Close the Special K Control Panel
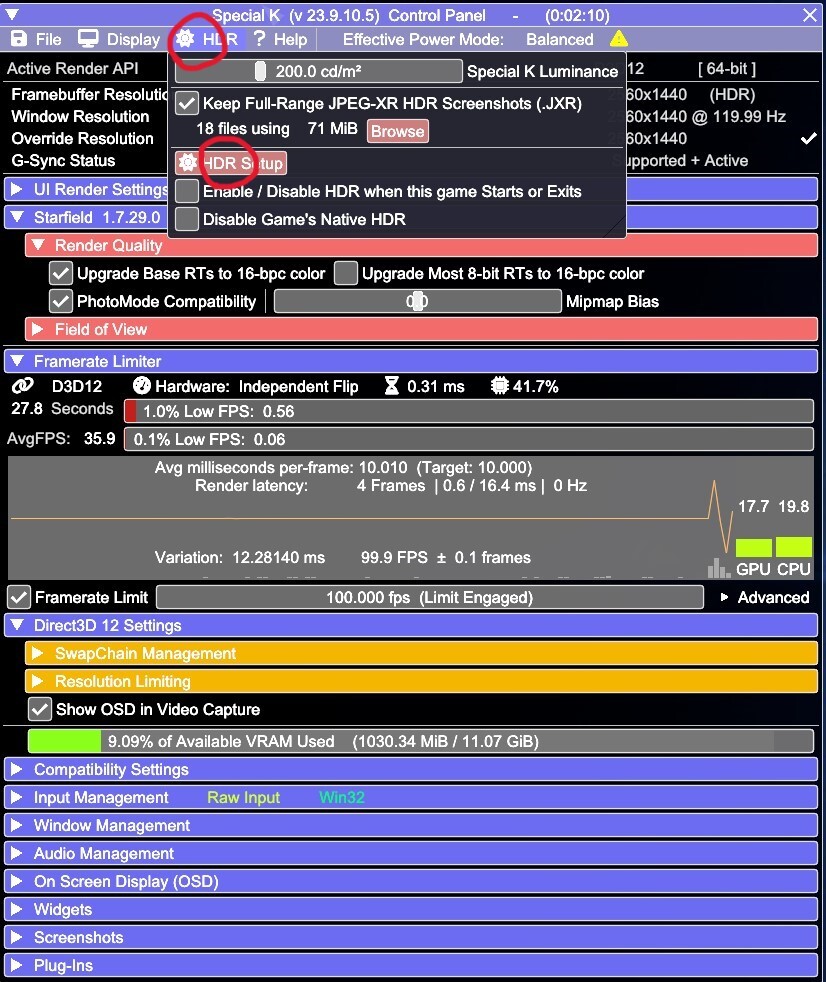Image resolution: width=826 pixels, height=982 pixels. point(809,15)
